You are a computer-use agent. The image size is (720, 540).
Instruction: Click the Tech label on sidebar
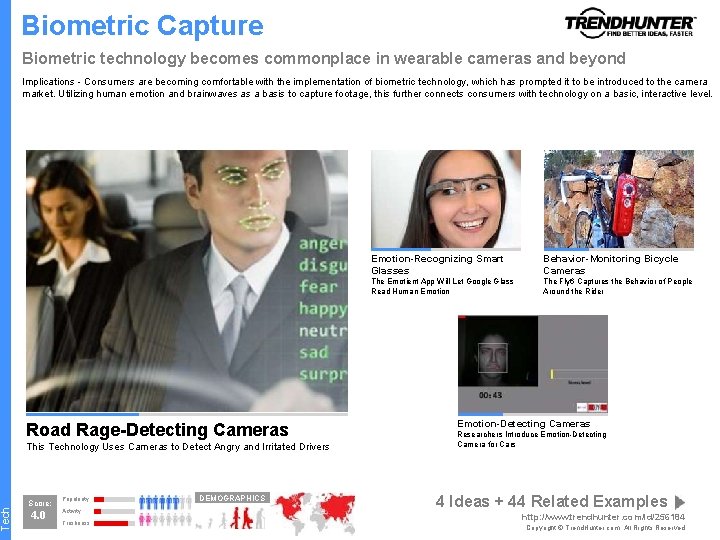(x=6, y=517)
